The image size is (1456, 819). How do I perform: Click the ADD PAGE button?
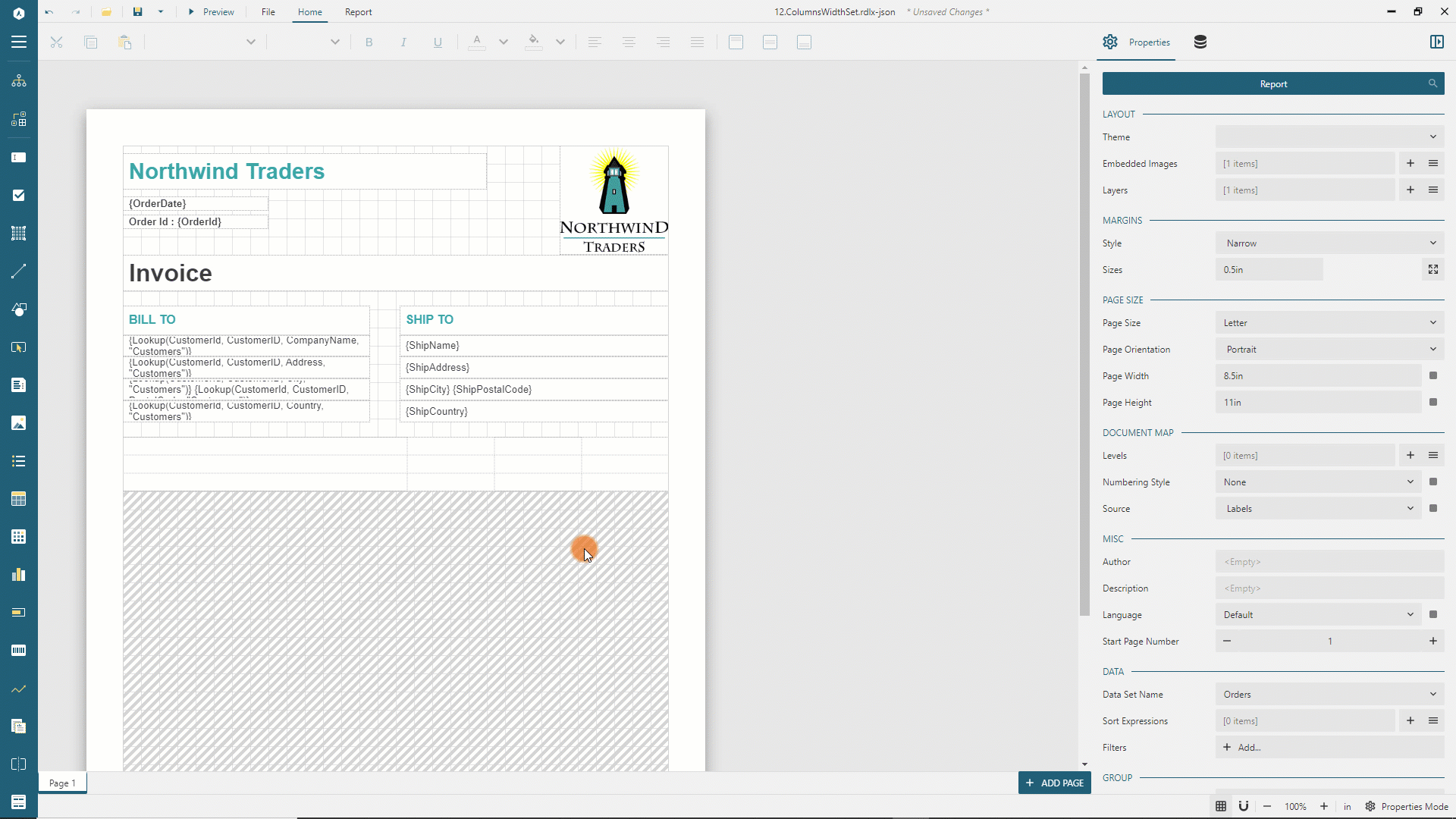point(1054,783)
